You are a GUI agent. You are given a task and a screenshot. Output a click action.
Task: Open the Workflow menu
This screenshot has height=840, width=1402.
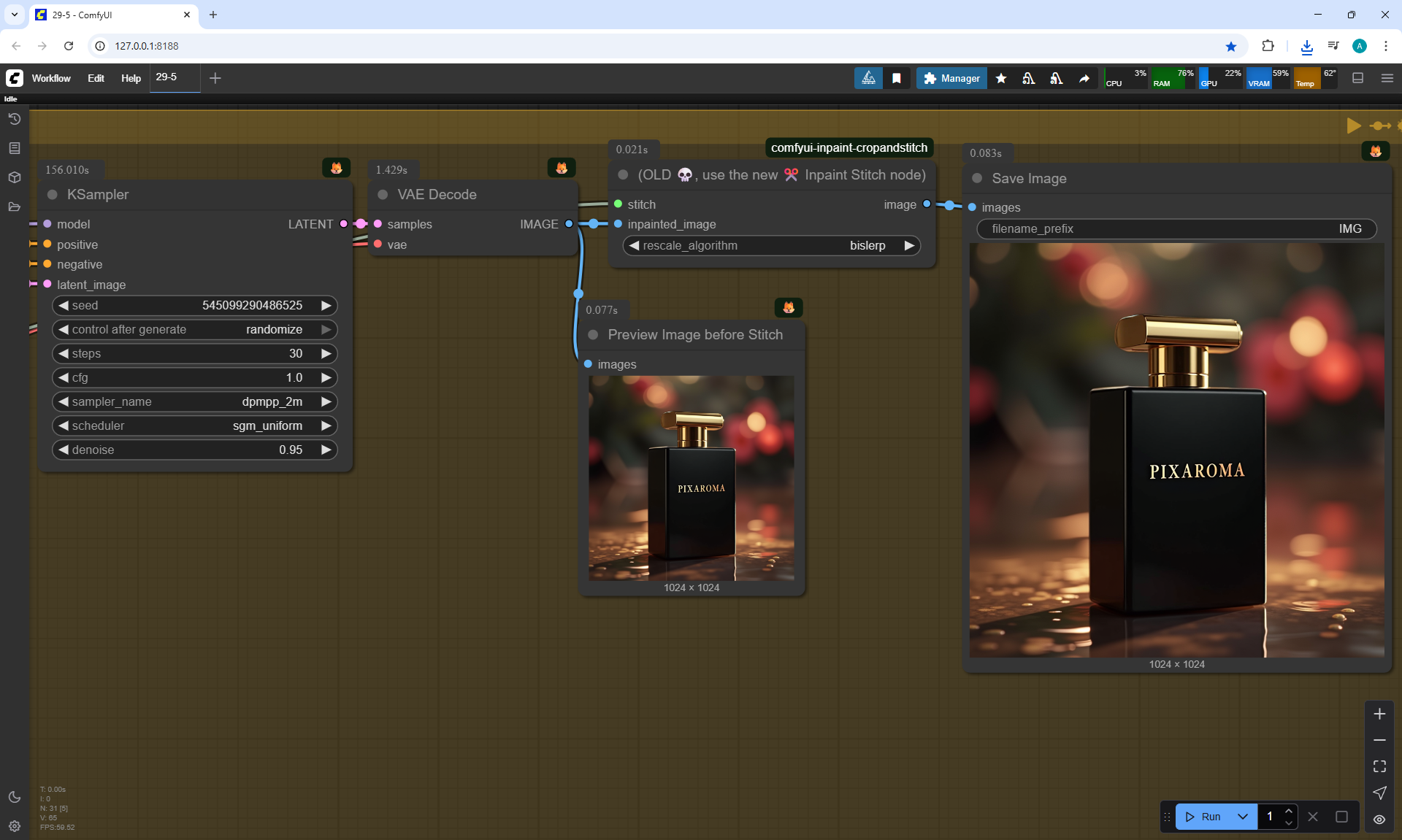(x=51, y=78)
